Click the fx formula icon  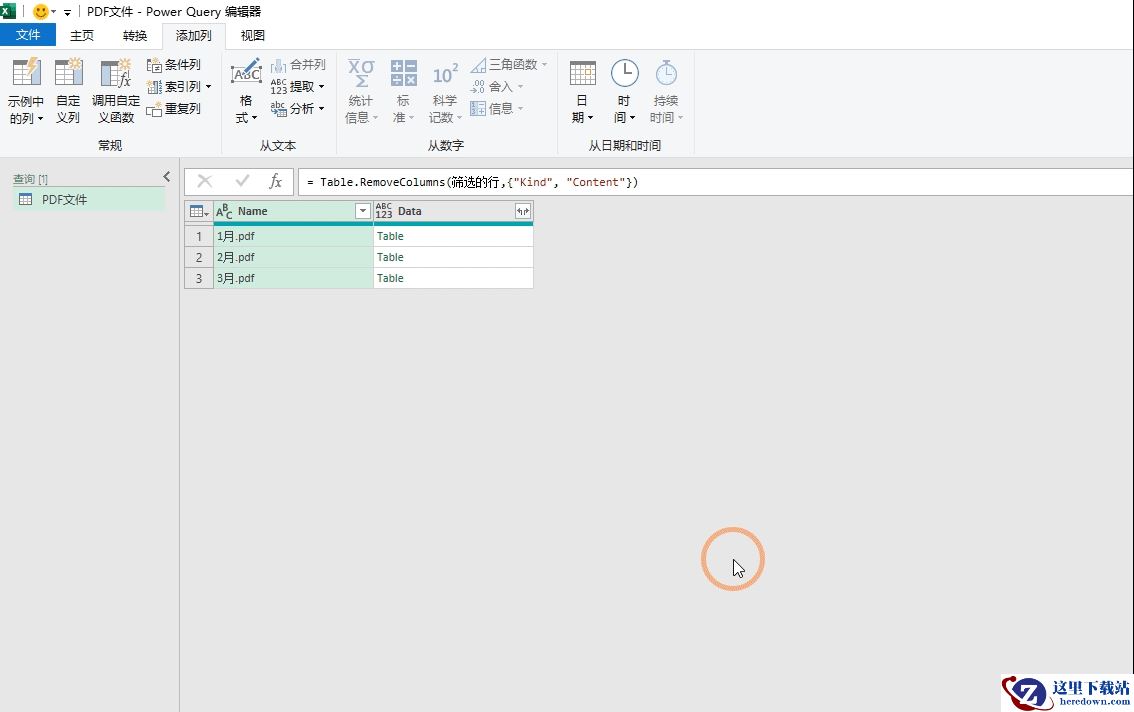pos(275,181)
